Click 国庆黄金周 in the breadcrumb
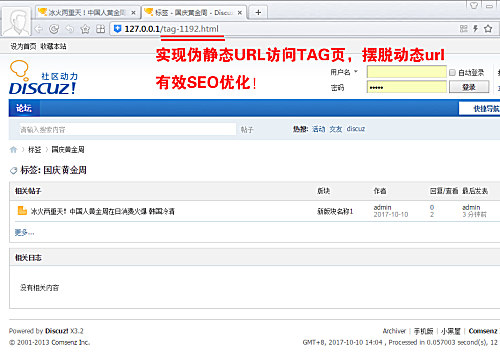The height and width of the screenshot is (364, 500). (68, 150)
